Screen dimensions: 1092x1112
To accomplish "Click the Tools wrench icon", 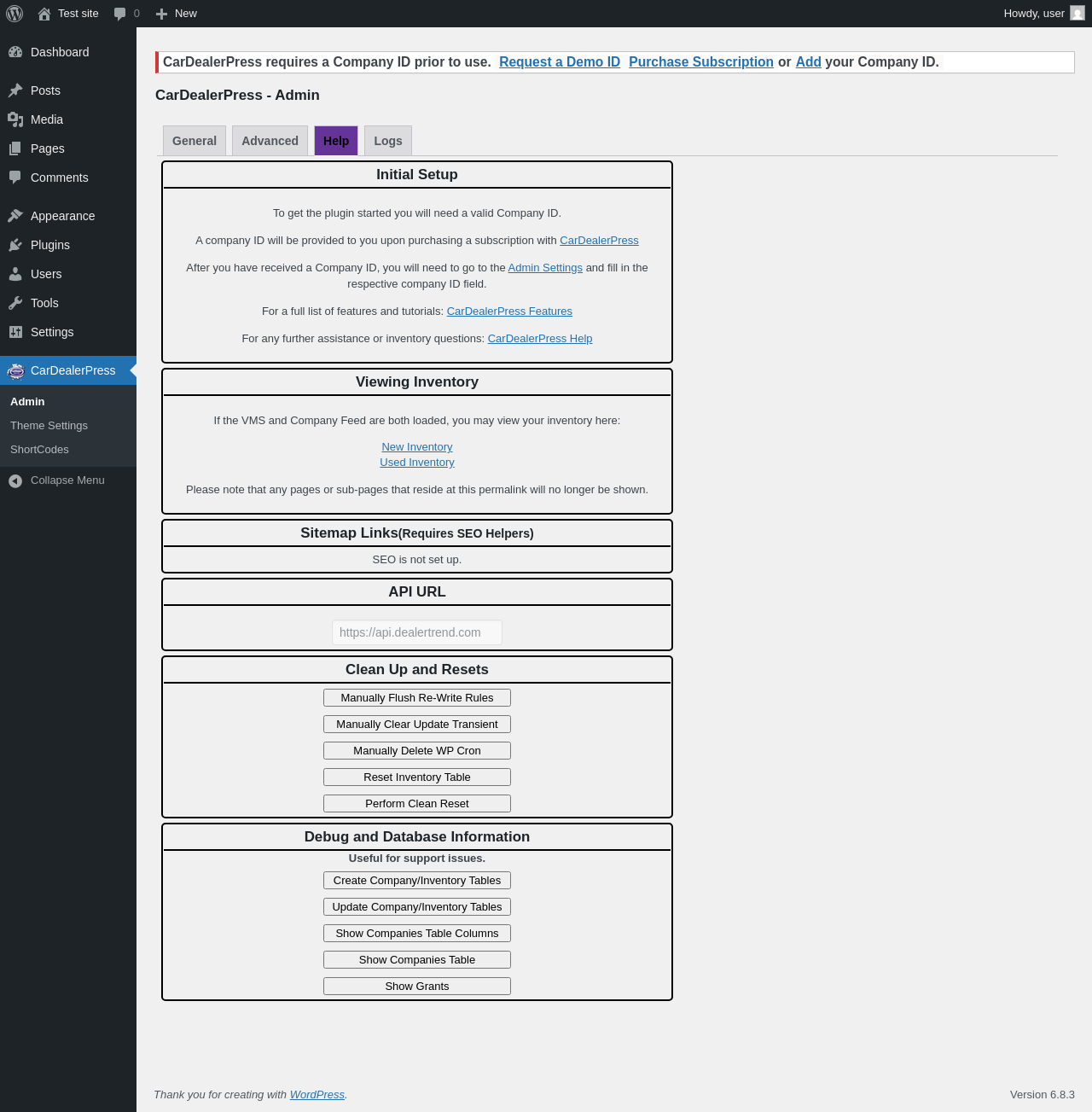I will [x=15, y=303].
